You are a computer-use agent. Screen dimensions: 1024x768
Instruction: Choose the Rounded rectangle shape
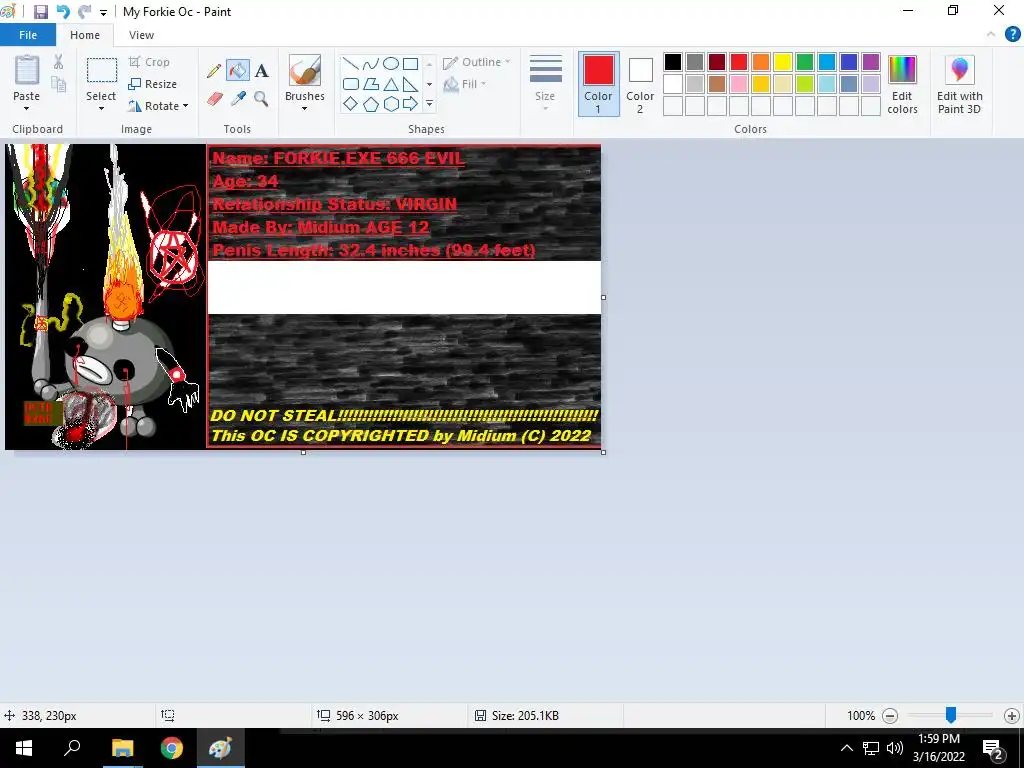pyautogui.click(x=351, y=84)
